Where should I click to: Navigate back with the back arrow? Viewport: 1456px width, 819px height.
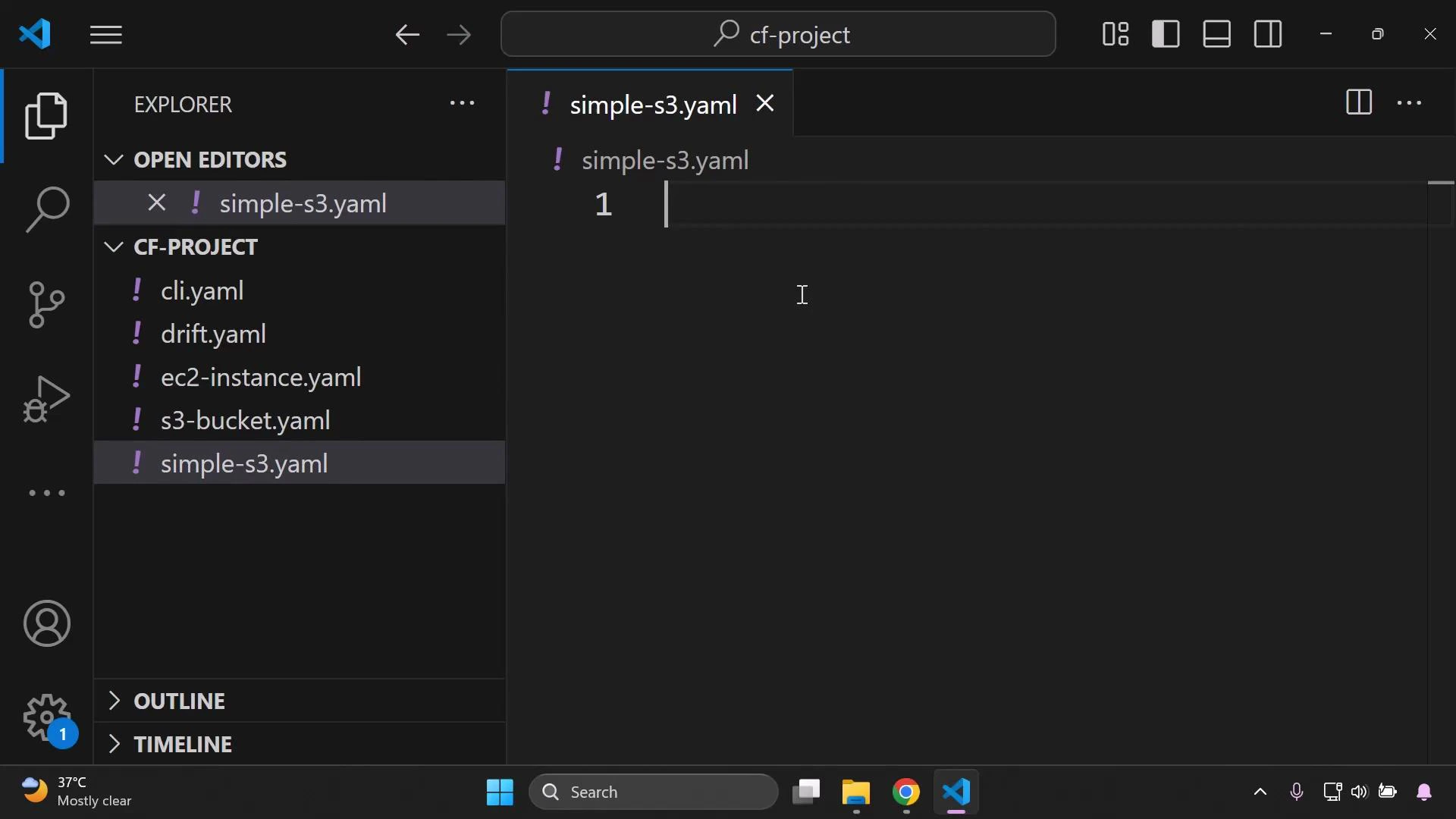click(407, 34)
